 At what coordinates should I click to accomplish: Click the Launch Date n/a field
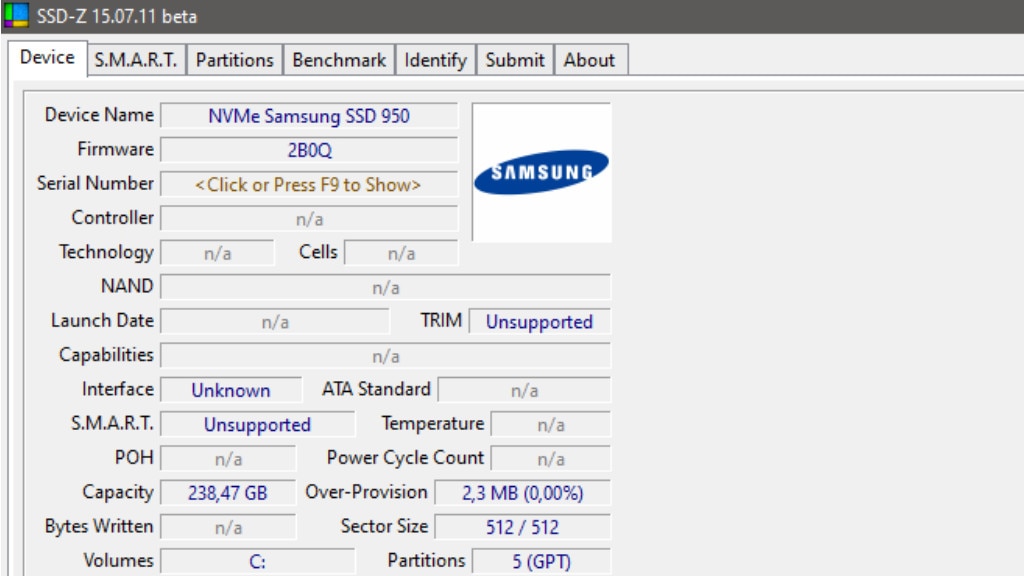coord(275,322)
